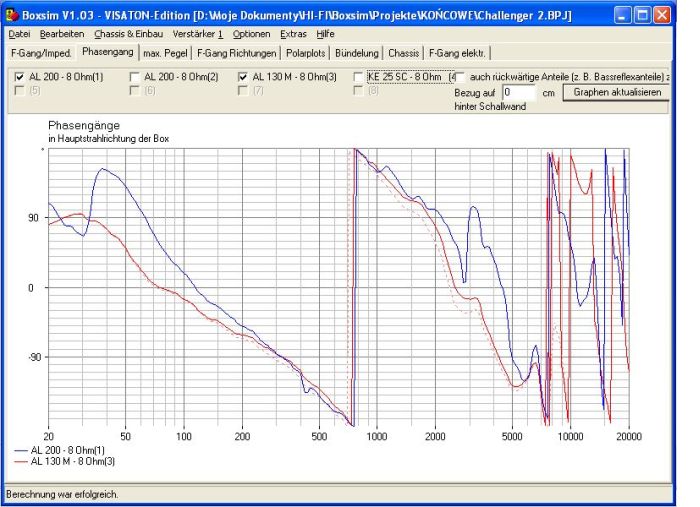Screen dimensions: 700x507
Task: Click the 90 phase axis label
Action: coord(33,218)
